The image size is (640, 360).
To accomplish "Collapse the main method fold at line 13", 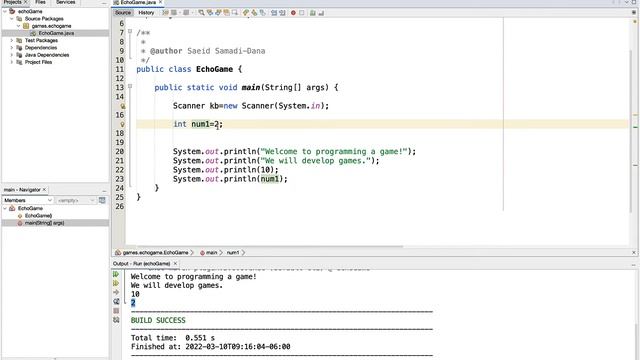I will (130, 86).
